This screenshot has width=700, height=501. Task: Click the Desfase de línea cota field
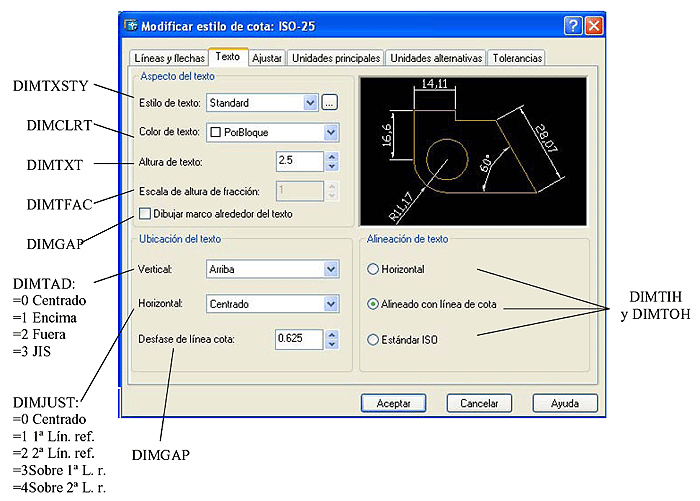[x=299, y=339]
